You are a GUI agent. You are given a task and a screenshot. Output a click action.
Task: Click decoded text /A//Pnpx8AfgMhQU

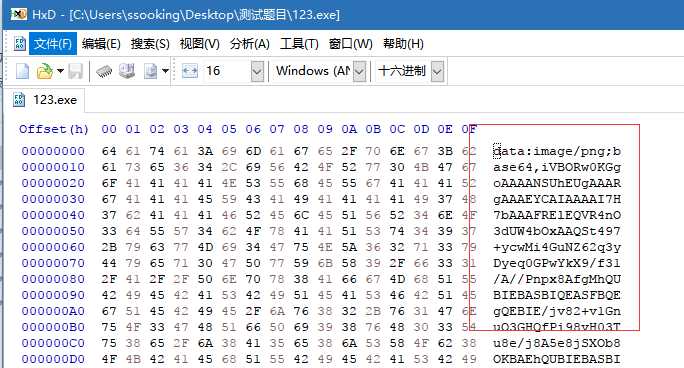point(557,279)
